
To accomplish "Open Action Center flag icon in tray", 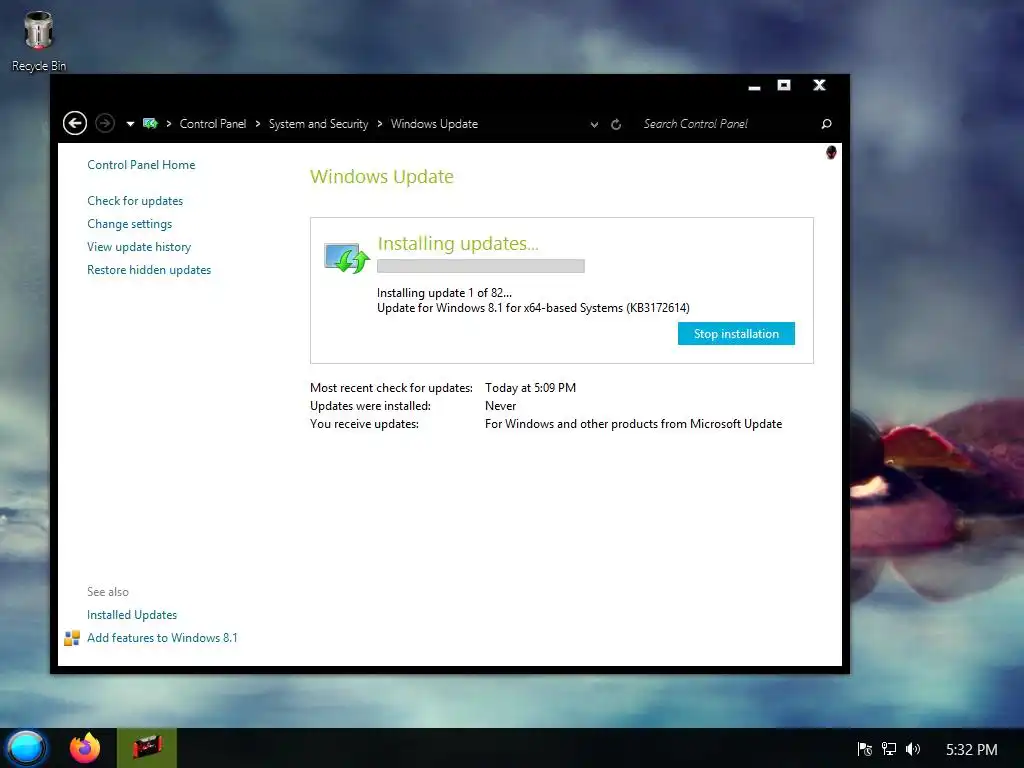I will pos(865,749).
